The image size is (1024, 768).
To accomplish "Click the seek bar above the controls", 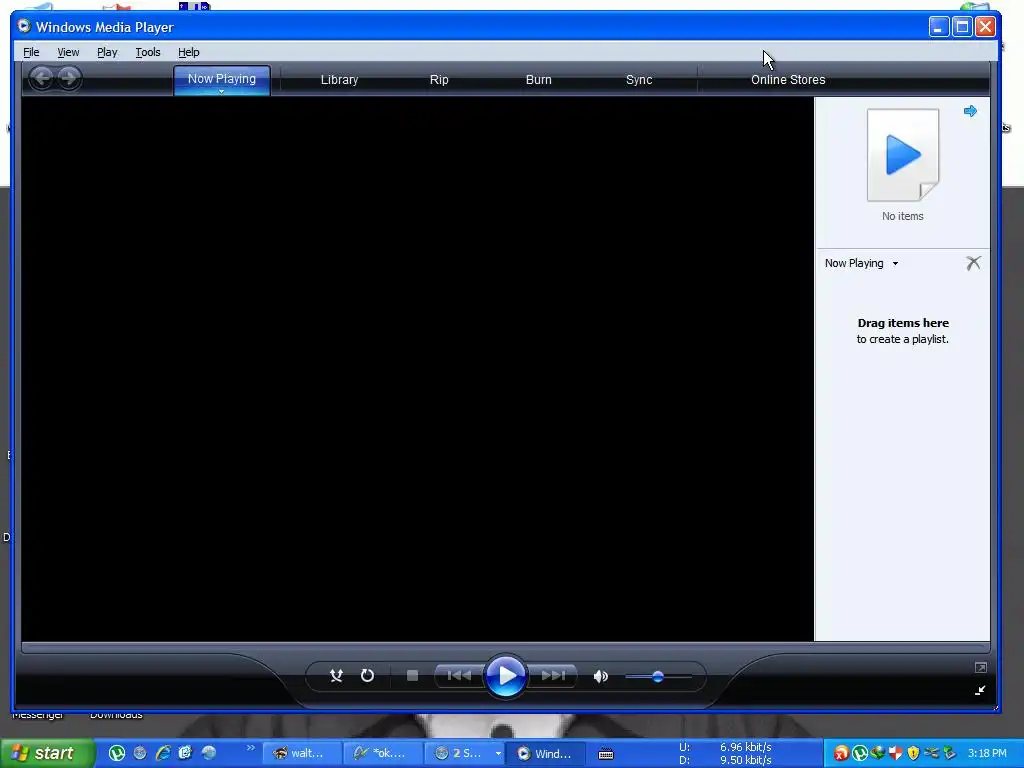I will coord(506,647).
